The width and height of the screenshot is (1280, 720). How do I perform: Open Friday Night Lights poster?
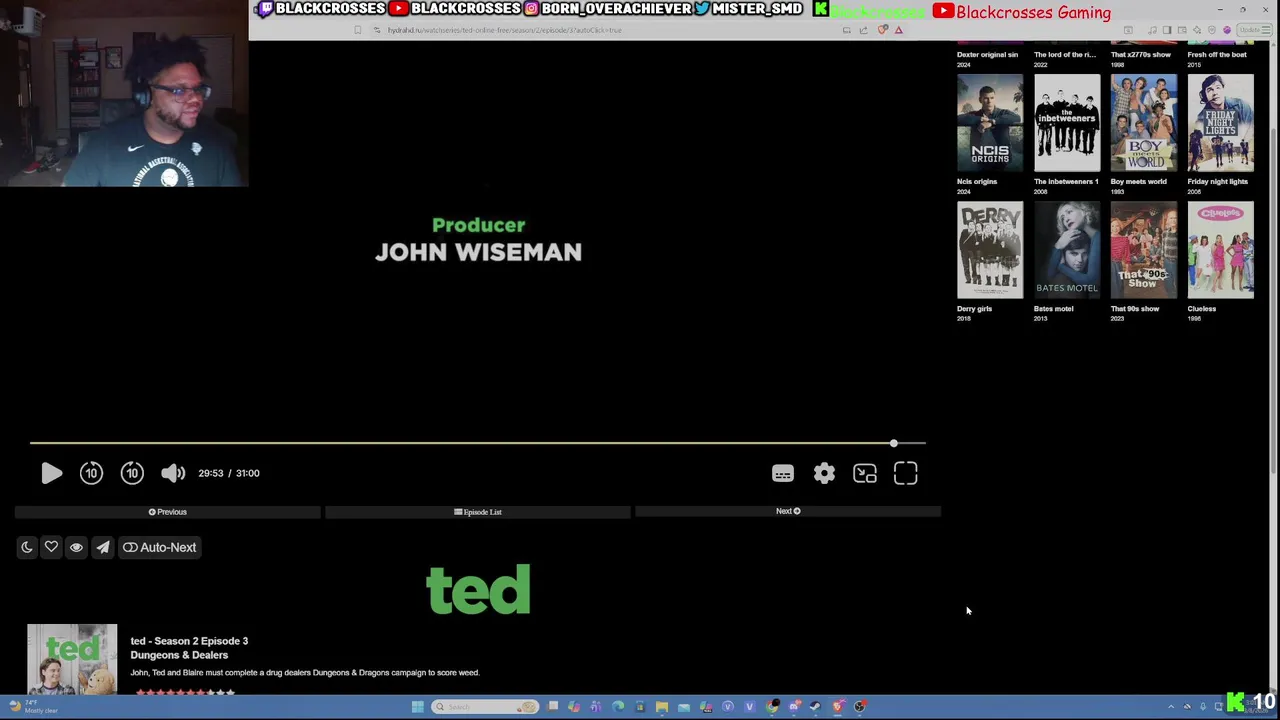[x=1220, y=123]
